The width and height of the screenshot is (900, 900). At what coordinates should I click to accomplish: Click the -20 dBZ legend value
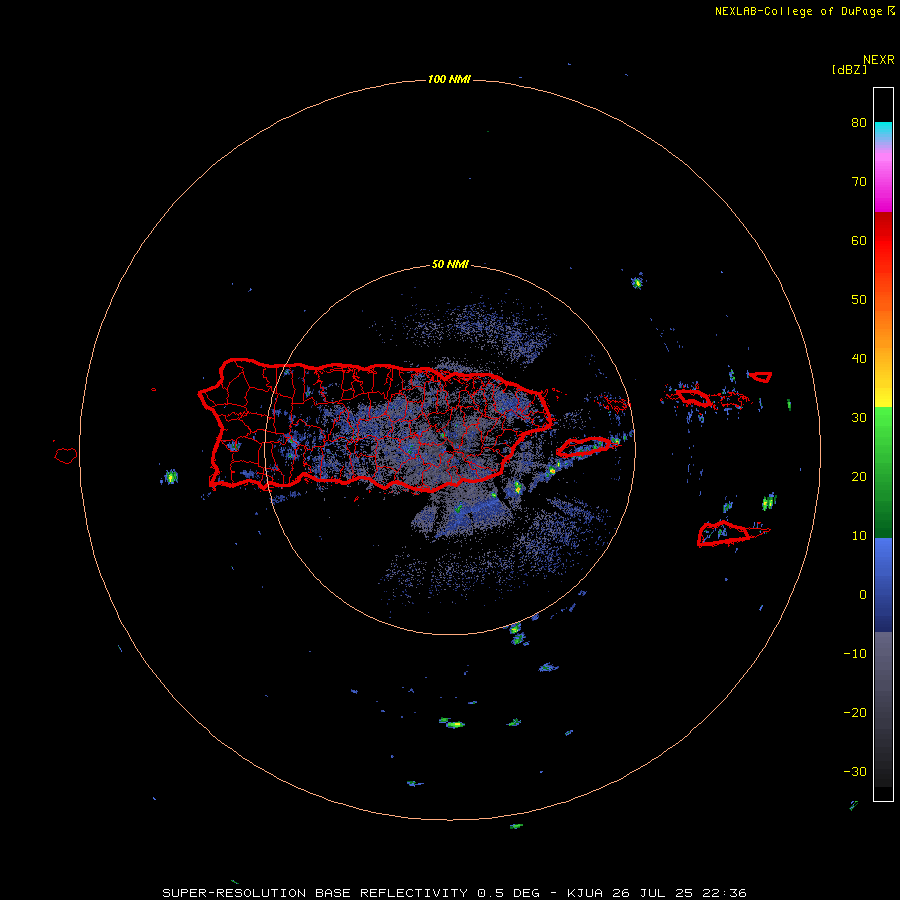click(855, 712)
